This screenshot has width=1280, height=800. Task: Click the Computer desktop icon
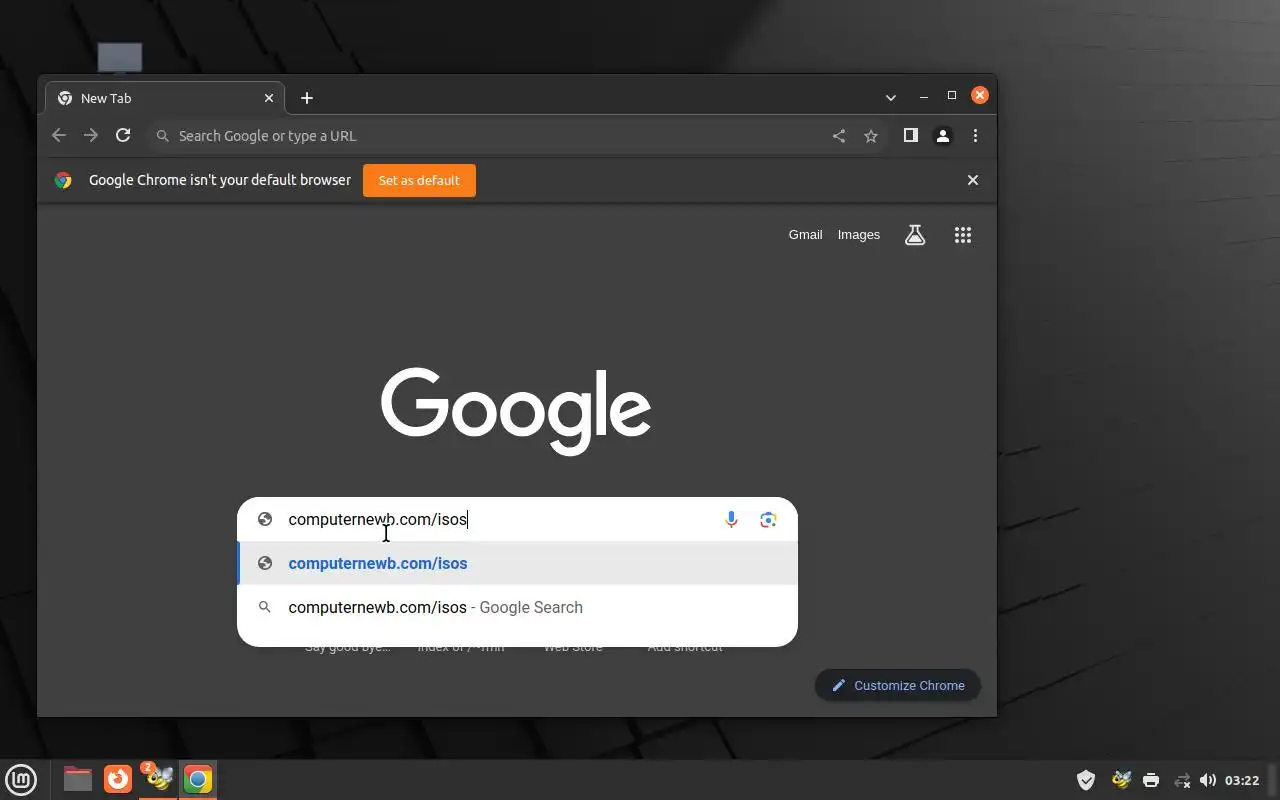(120, 59)
